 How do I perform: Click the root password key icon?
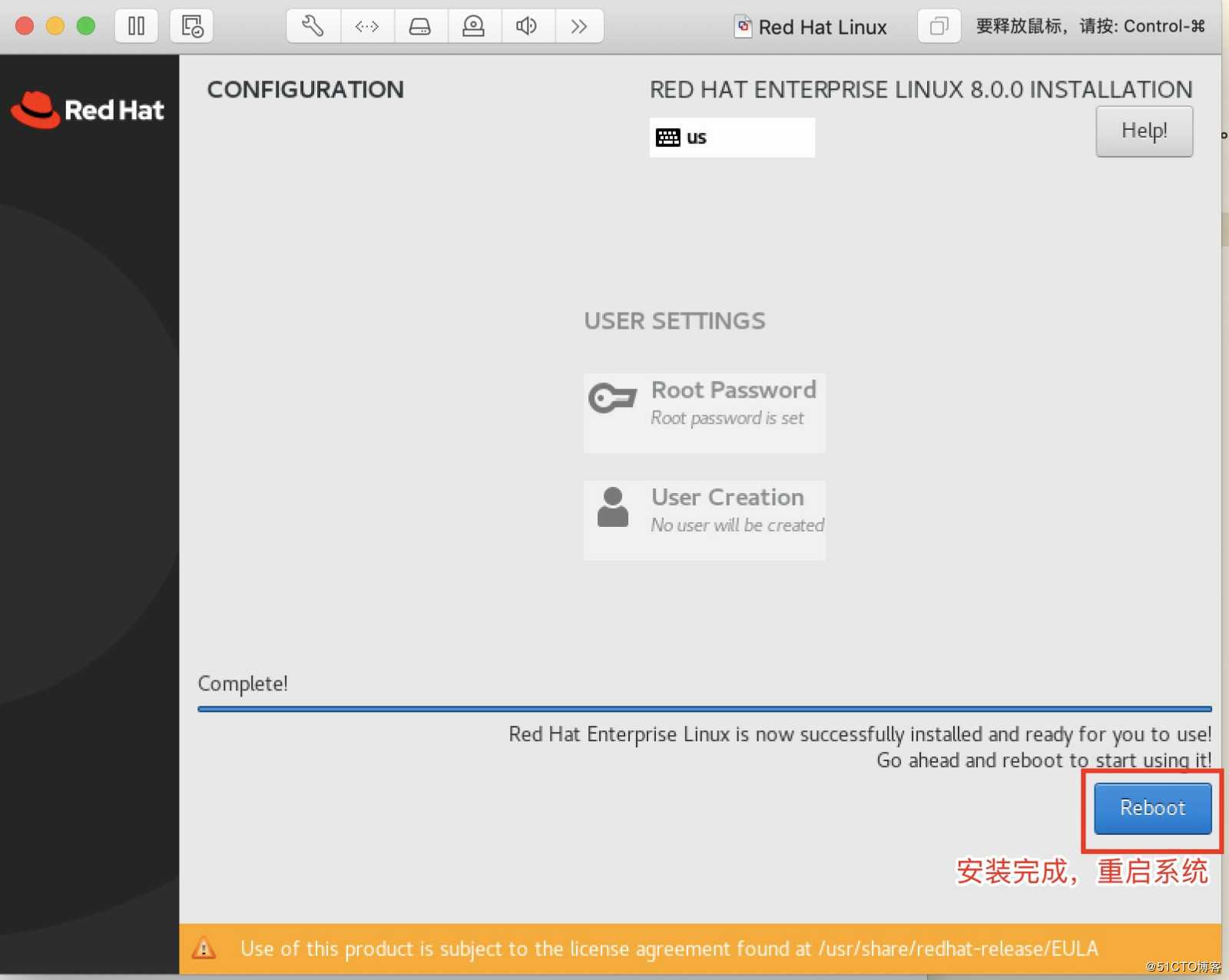[612, 398]
